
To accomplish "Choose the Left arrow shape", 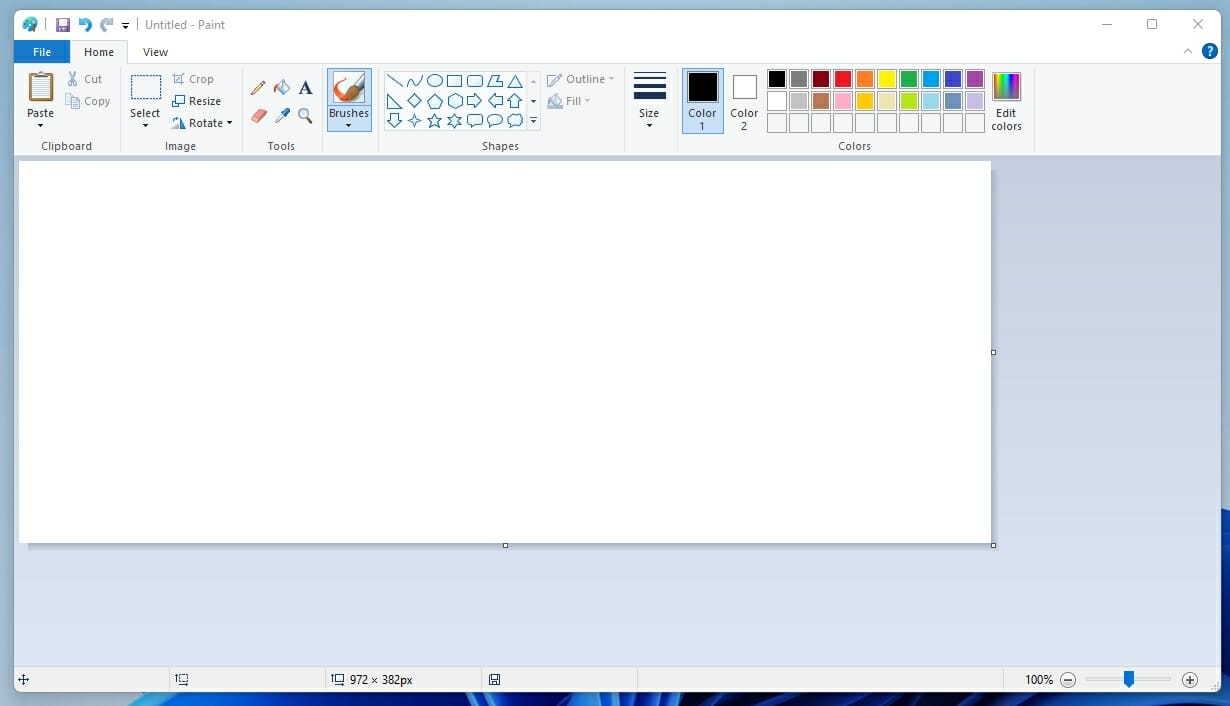I will pos(495,101).
